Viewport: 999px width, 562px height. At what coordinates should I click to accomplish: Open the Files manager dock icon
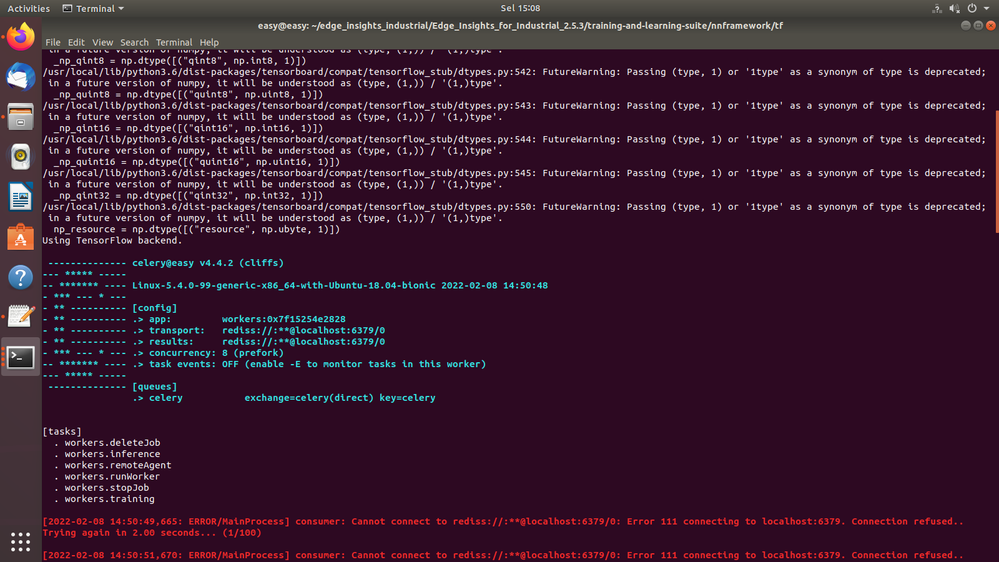(x=20, y=117)
